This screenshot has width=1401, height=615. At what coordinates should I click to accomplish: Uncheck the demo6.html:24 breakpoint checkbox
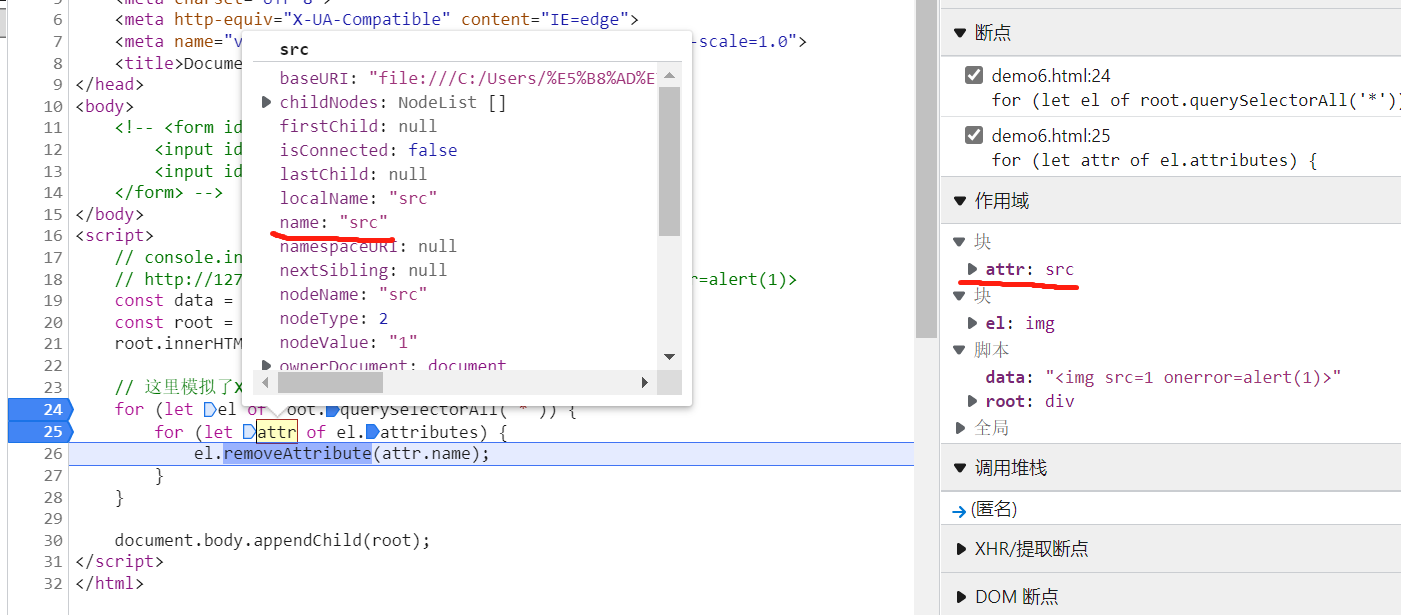click(x=974, y=76)
